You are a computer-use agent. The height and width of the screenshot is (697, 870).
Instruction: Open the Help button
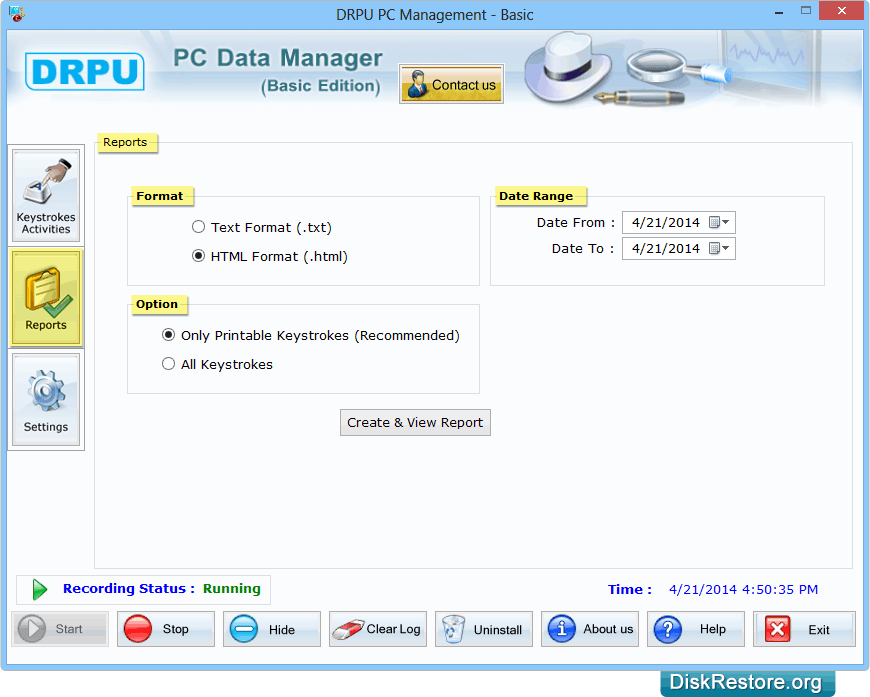pyautogui.click(x=696, y=629)
